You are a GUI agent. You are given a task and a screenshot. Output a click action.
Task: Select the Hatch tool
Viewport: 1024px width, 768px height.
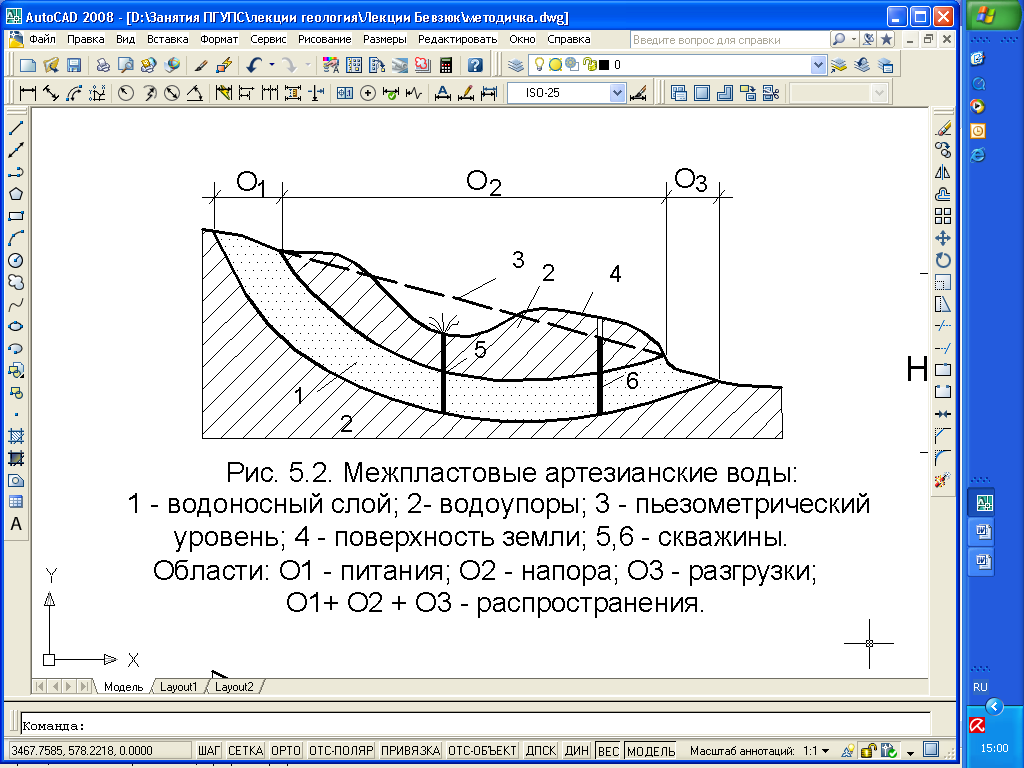pyautogui.click(x=16, y=436)
